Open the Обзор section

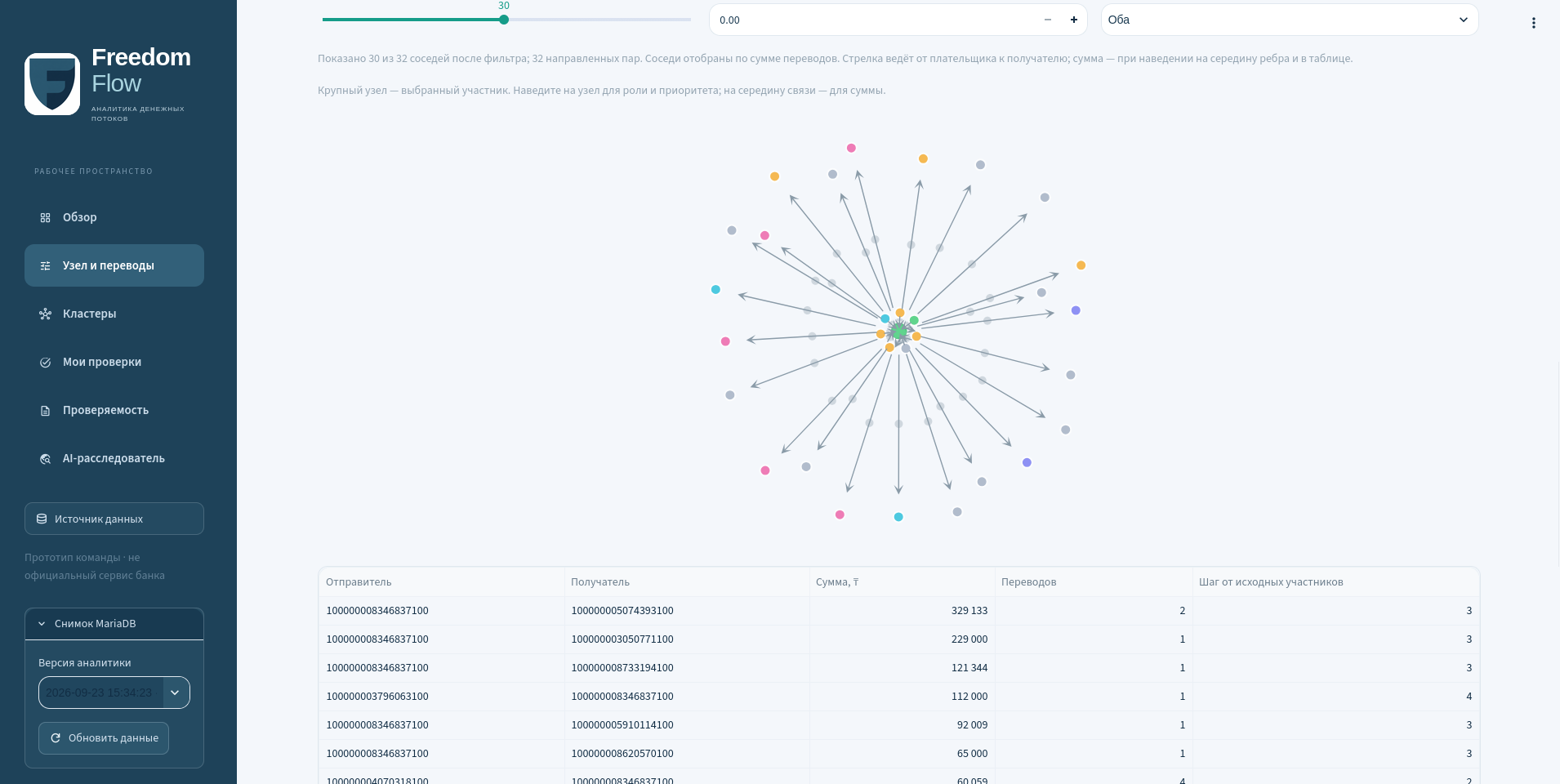pyautogui.click(x=114, y=217)
